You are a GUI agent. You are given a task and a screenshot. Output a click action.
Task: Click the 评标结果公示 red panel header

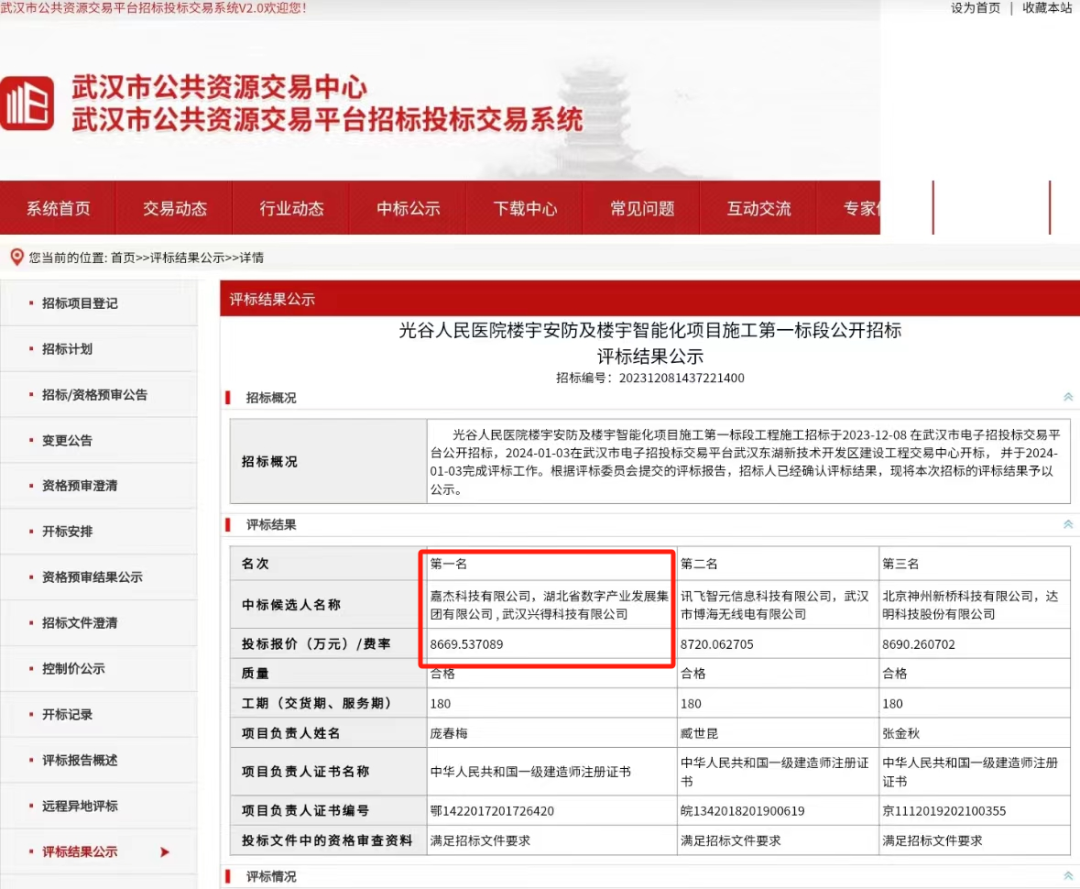pyautogui.click(x=650, y=300)
